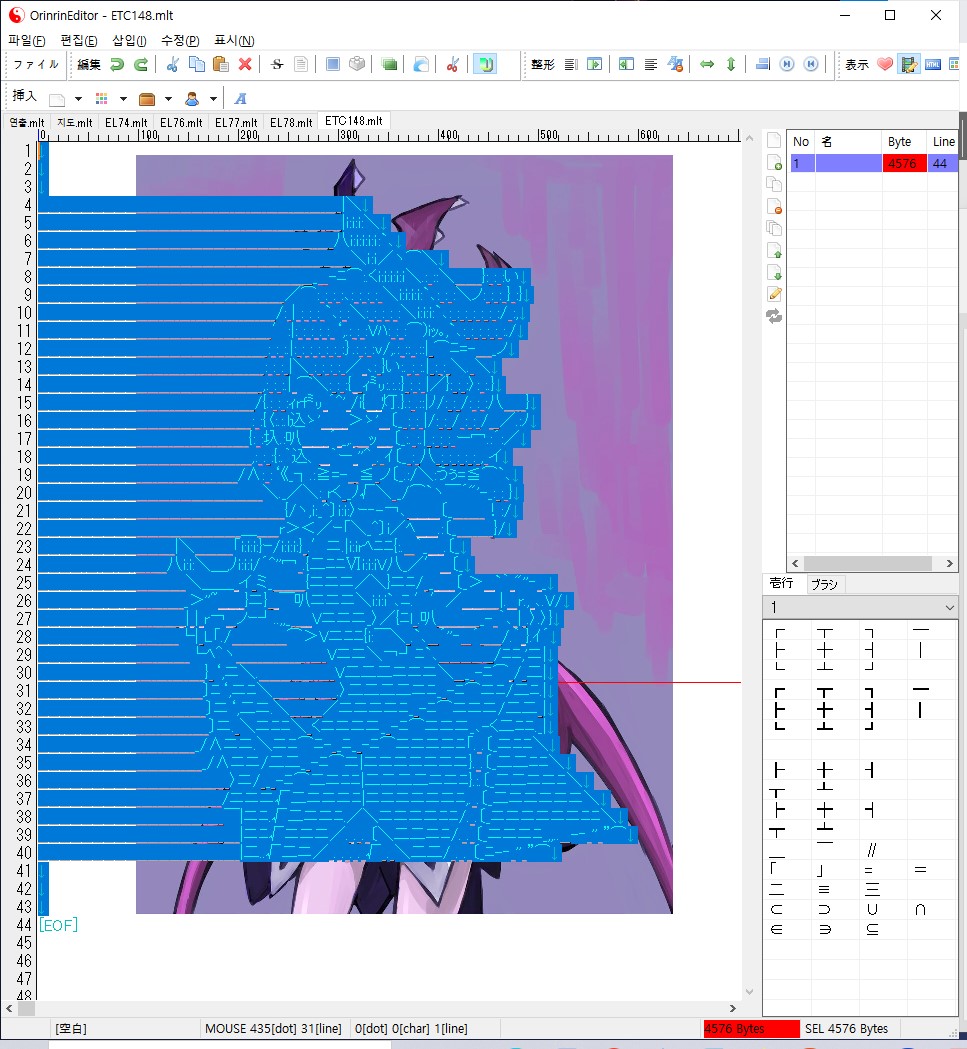
Task: Open the 편집(E) menu
Action: pos(78,40)
